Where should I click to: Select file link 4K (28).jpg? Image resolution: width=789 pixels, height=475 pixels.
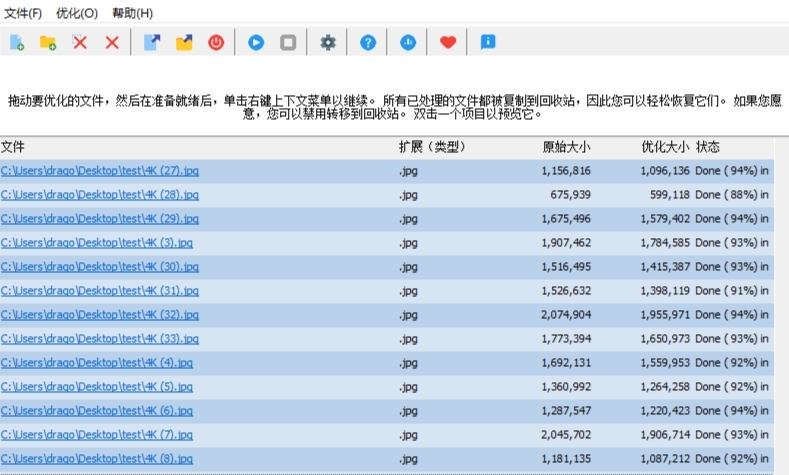click(x=100, y=195)
